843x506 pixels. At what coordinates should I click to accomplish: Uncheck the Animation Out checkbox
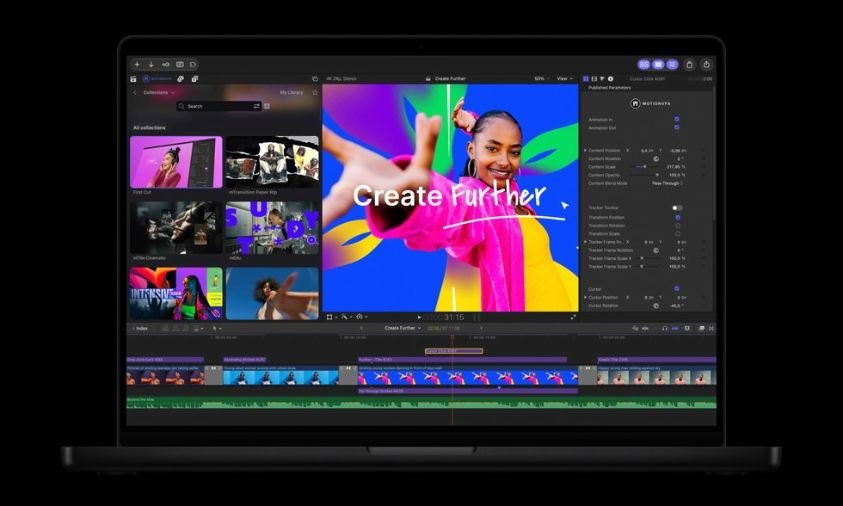[x=677, y=127]
